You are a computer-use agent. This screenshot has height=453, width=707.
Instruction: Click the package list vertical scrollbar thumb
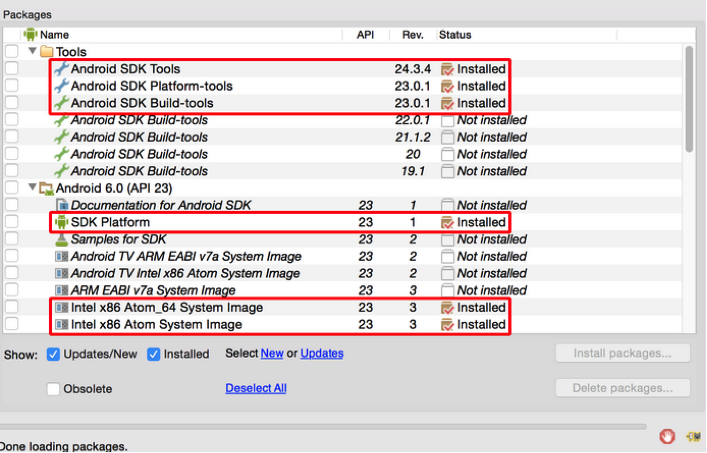point(689,99)
